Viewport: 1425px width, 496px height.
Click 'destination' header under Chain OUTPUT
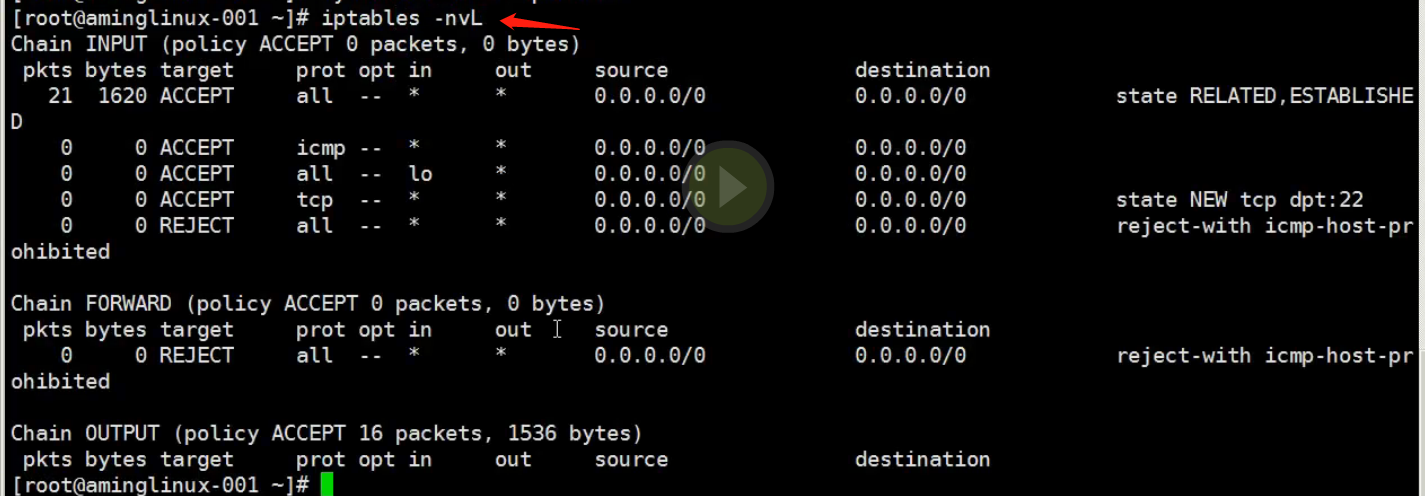[922, 459]
